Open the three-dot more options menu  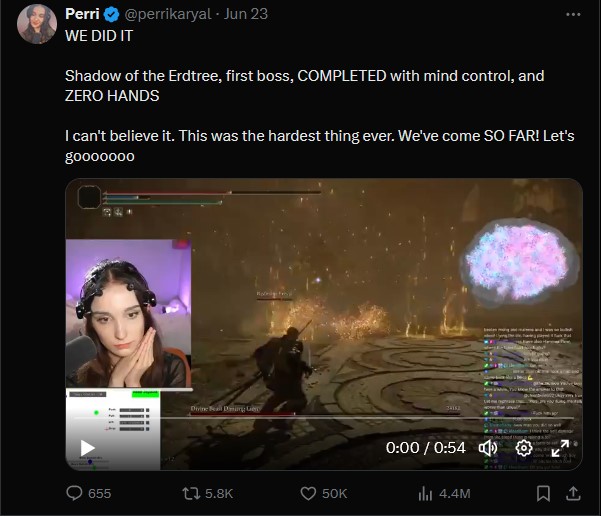[x=573, y=14]
